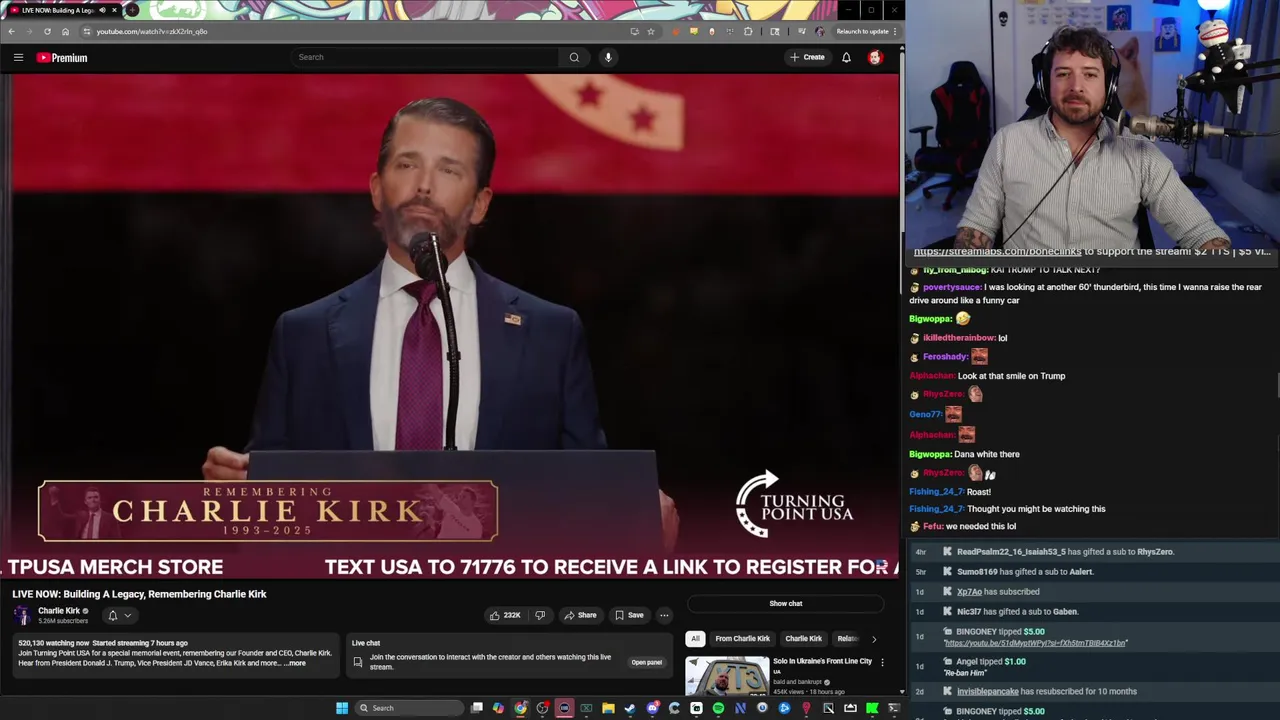Click the live stream video player
Screen dimensions: 1280x720
[x=450, y=327]
